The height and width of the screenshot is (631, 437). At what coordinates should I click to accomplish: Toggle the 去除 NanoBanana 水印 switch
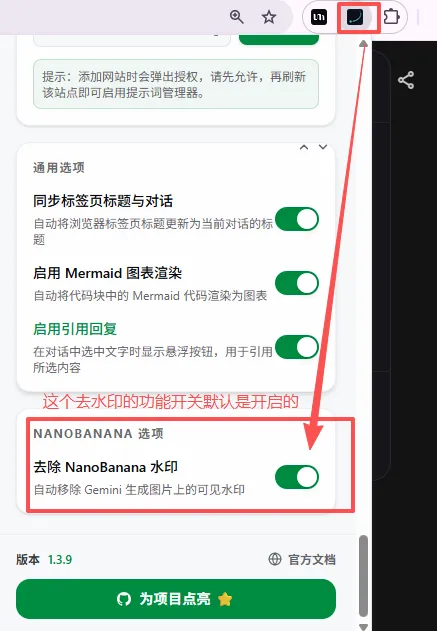click(297, 477)
